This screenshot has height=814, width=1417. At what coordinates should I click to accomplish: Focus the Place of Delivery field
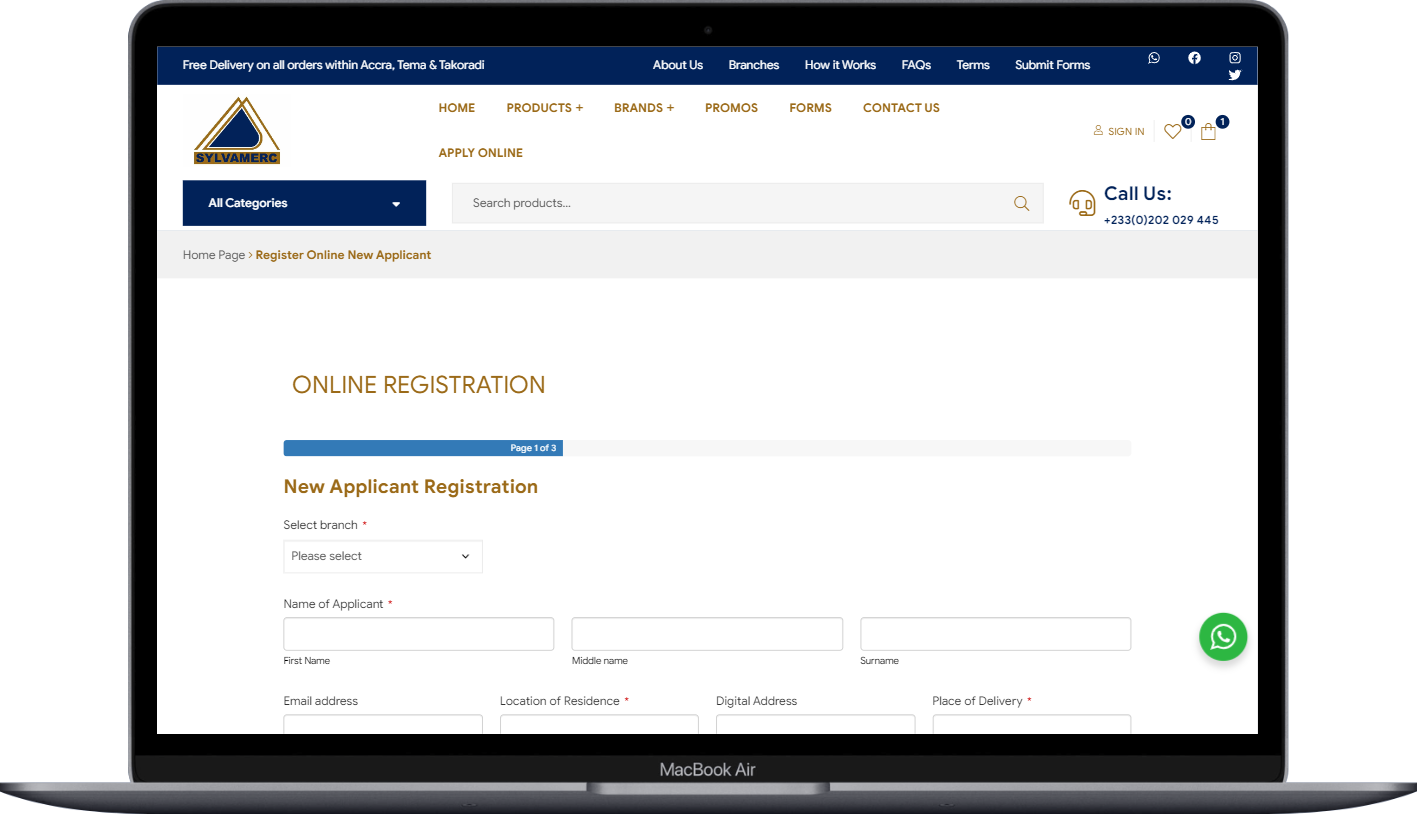click(1032, 725)
